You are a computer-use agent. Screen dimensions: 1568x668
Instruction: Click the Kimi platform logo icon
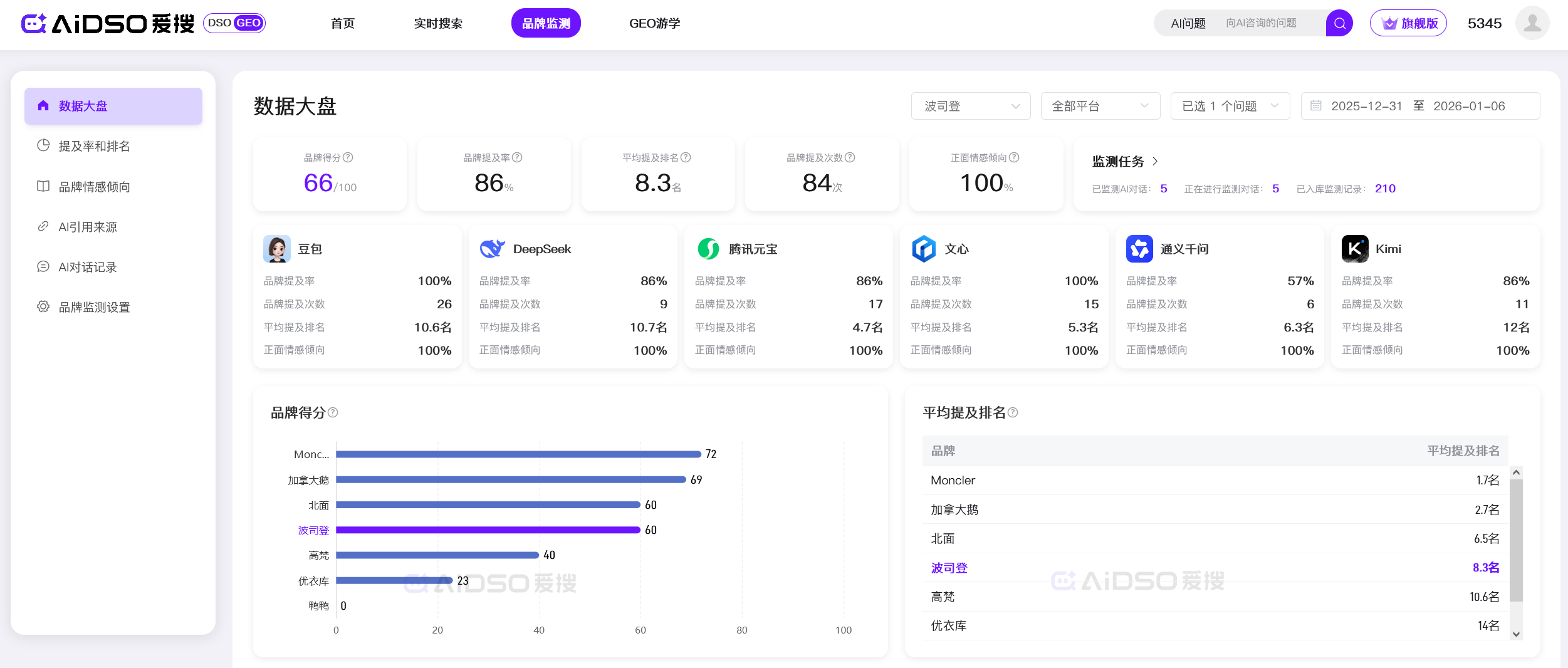pyautogui.click(x=1354, y=249)
